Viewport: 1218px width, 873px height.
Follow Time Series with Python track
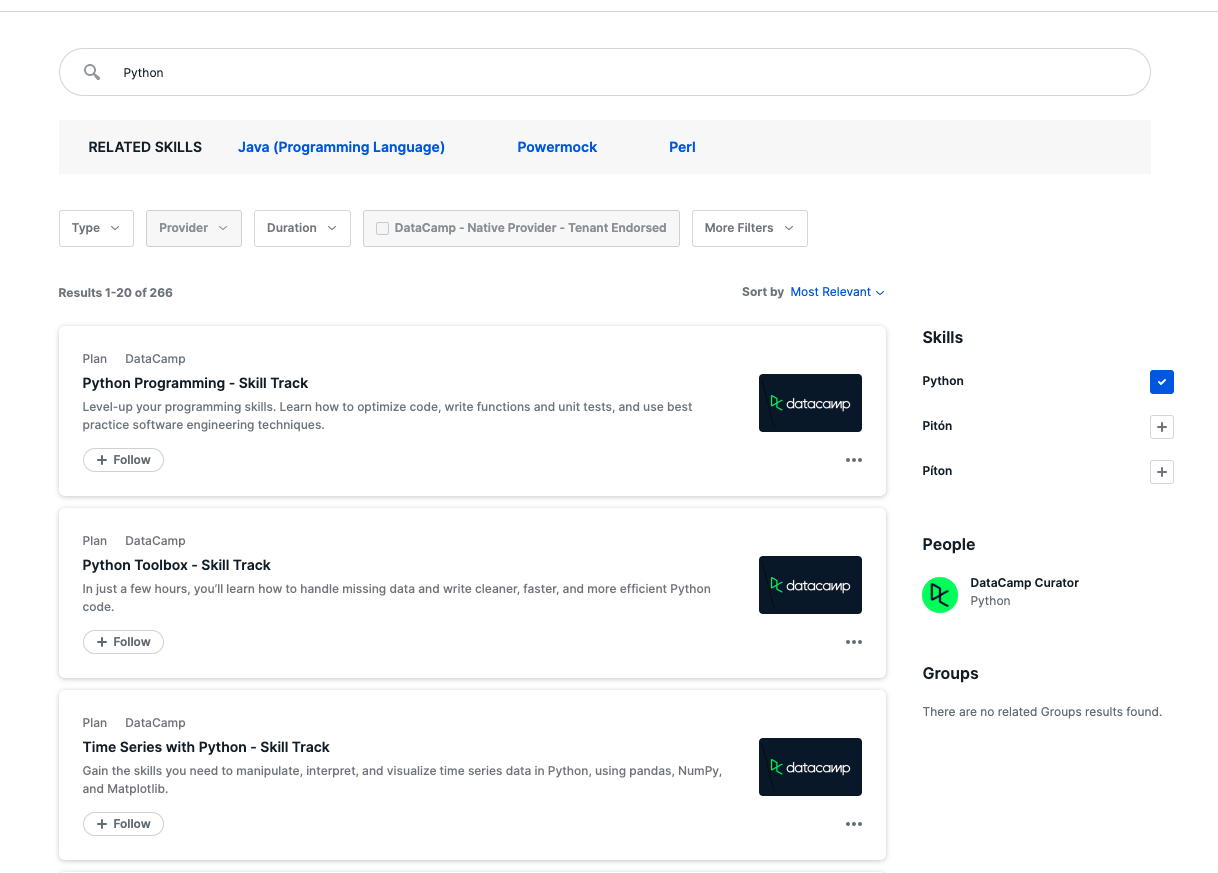pos(123,824)
